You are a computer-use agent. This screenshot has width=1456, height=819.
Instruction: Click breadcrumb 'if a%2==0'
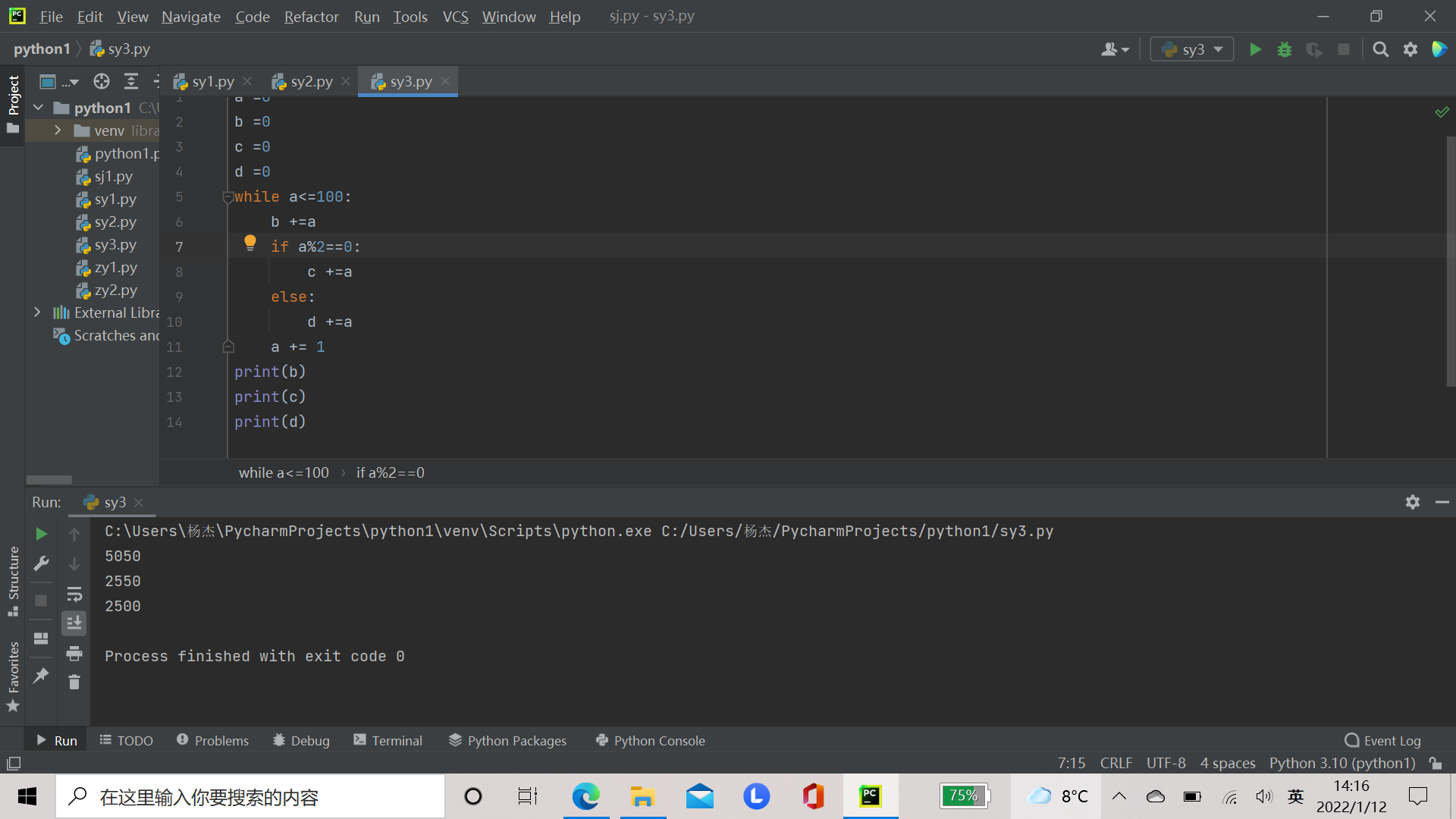click(391, 472)
